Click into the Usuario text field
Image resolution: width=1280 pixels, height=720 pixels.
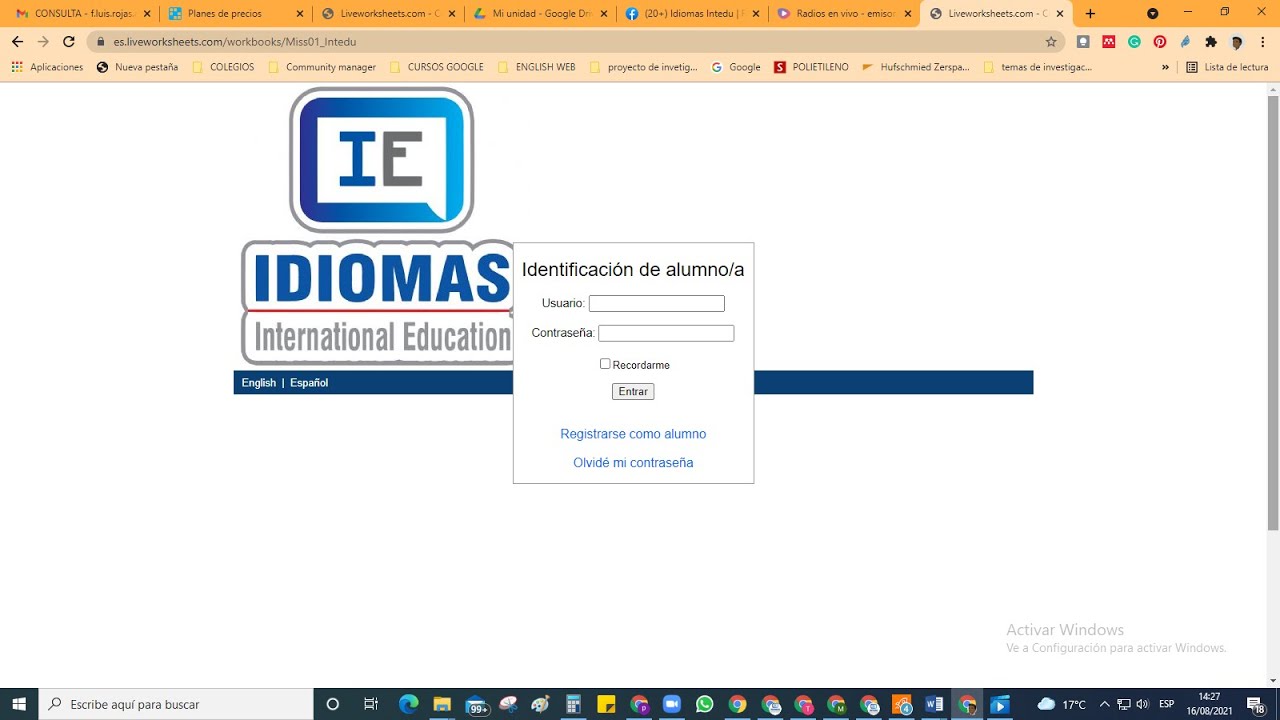[657, 303]
